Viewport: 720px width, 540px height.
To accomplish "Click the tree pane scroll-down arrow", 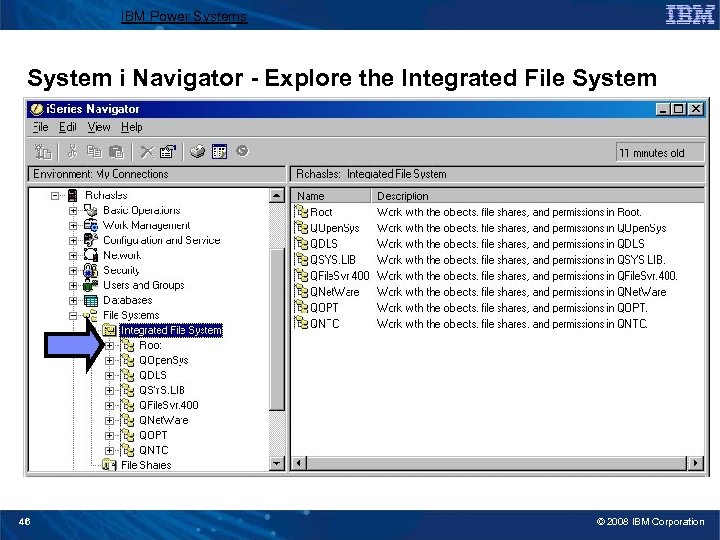I will [277, 463].
